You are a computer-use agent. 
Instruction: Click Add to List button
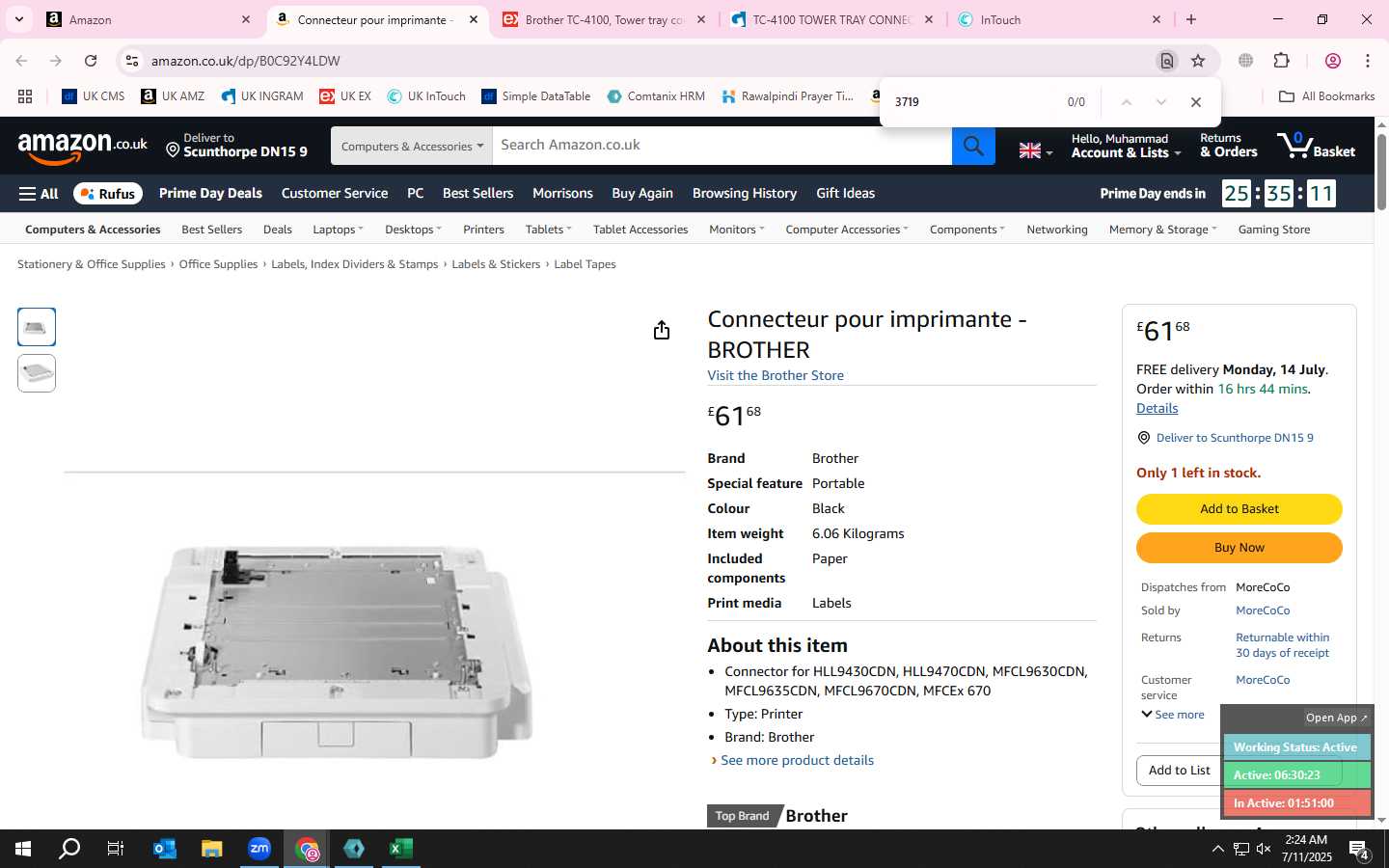click(x=1179, y=771)
